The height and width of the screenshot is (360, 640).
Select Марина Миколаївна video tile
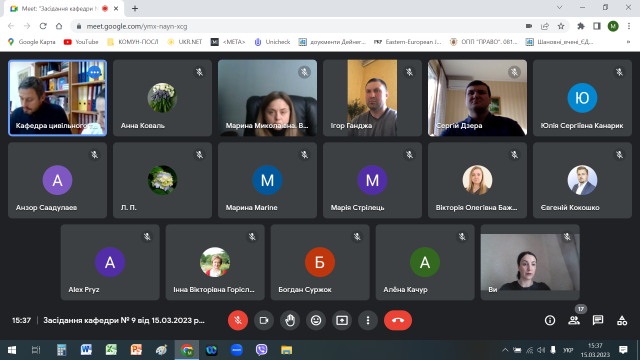[267, 98]
